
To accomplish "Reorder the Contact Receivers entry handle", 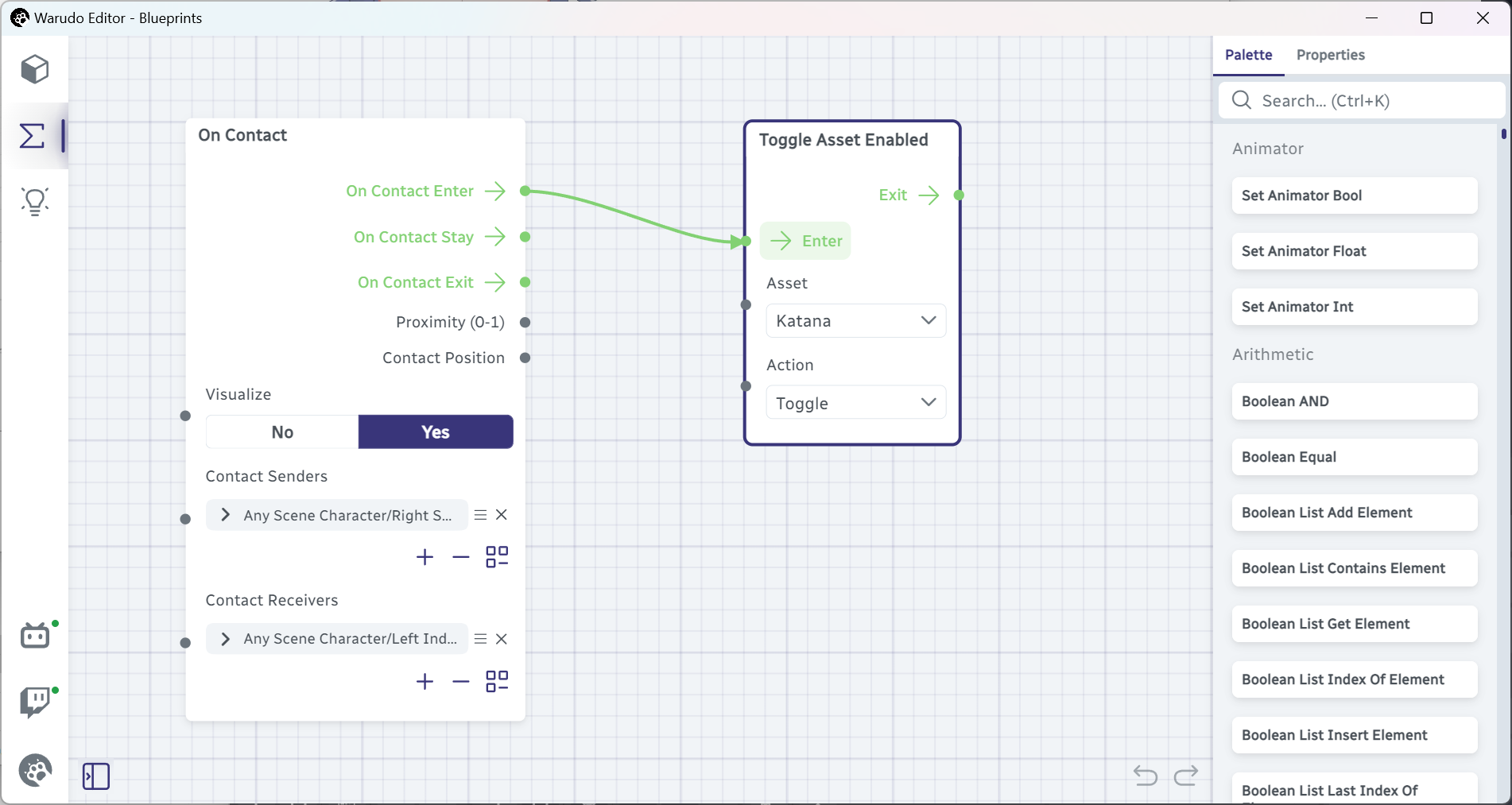I will tap(480, 639).
